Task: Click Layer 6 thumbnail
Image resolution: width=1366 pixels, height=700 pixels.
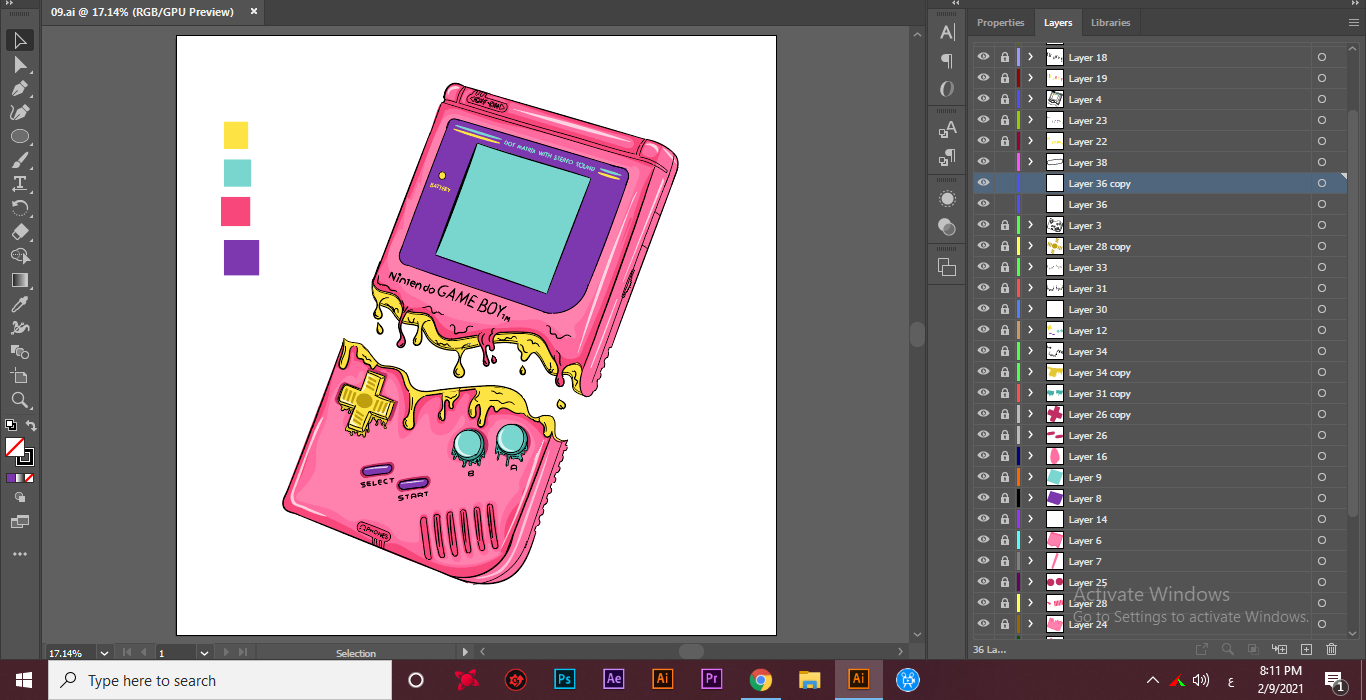Action: (x=1054, y=540)
